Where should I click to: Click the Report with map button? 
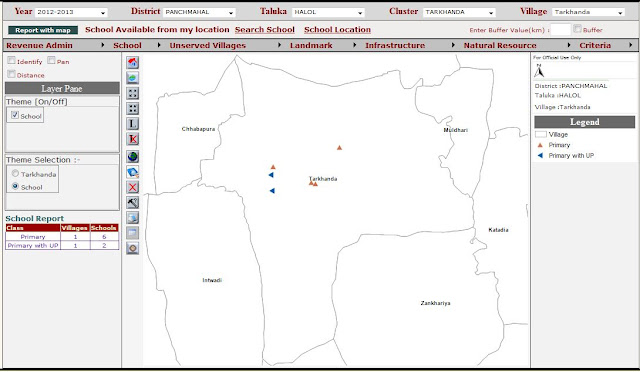coord(43,30)
